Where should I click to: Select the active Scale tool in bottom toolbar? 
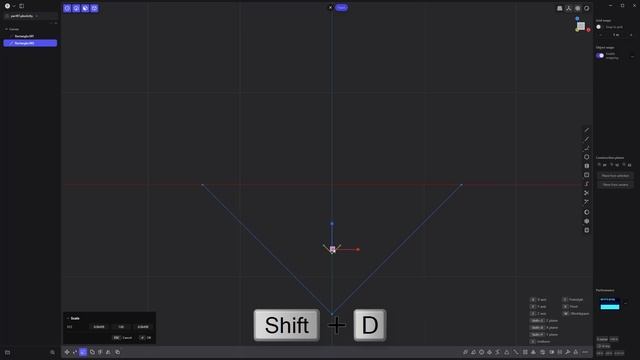(83, 352)
